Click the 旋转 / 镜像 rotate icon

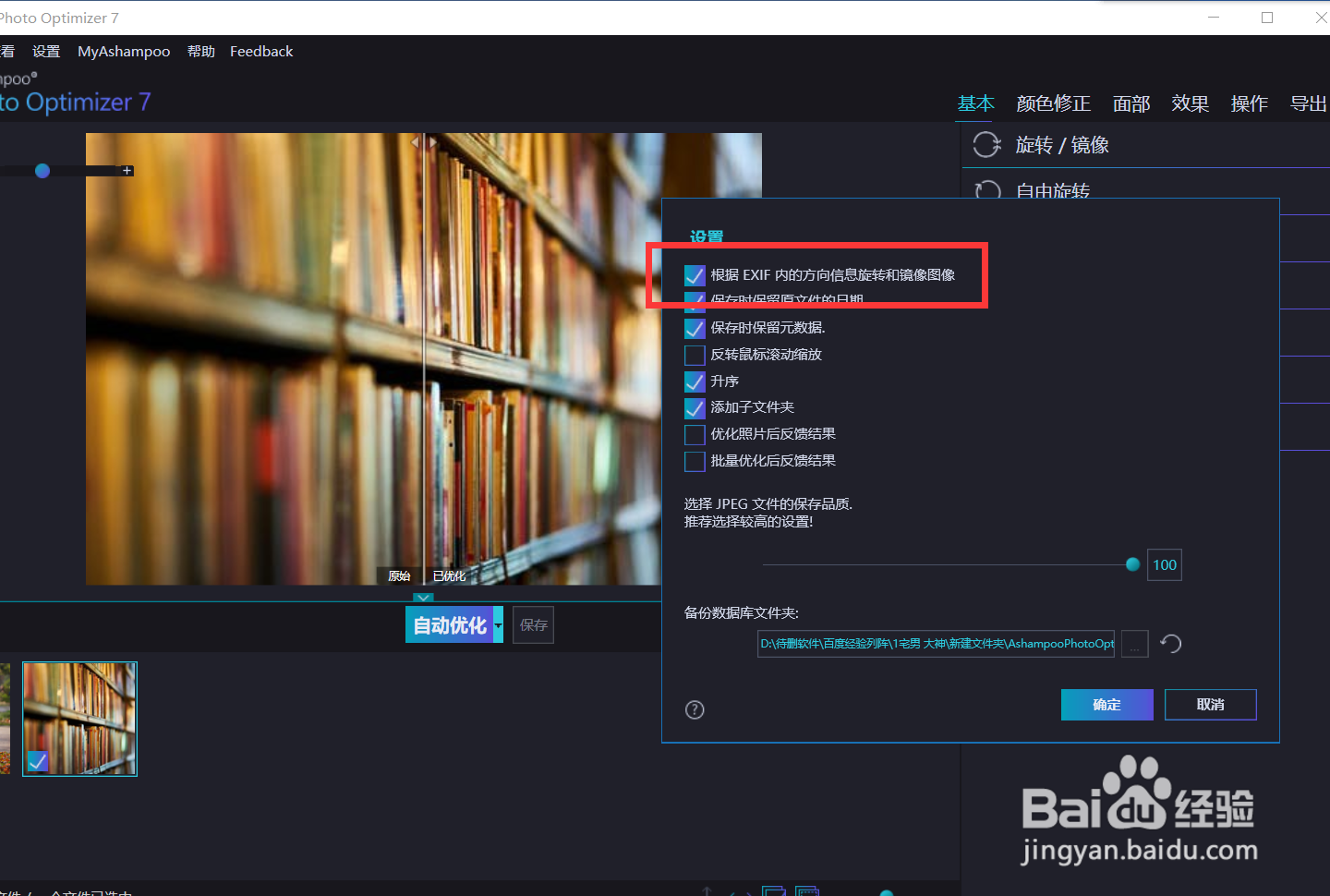click(986, 144)
